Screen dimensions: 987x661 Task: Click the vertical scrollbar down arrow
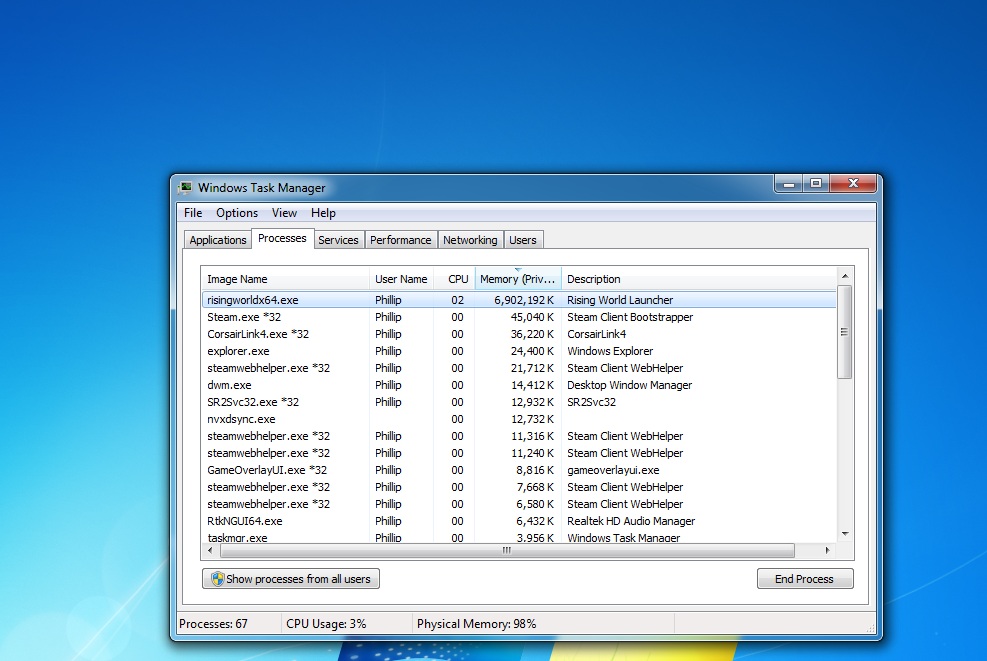(845, 534)
